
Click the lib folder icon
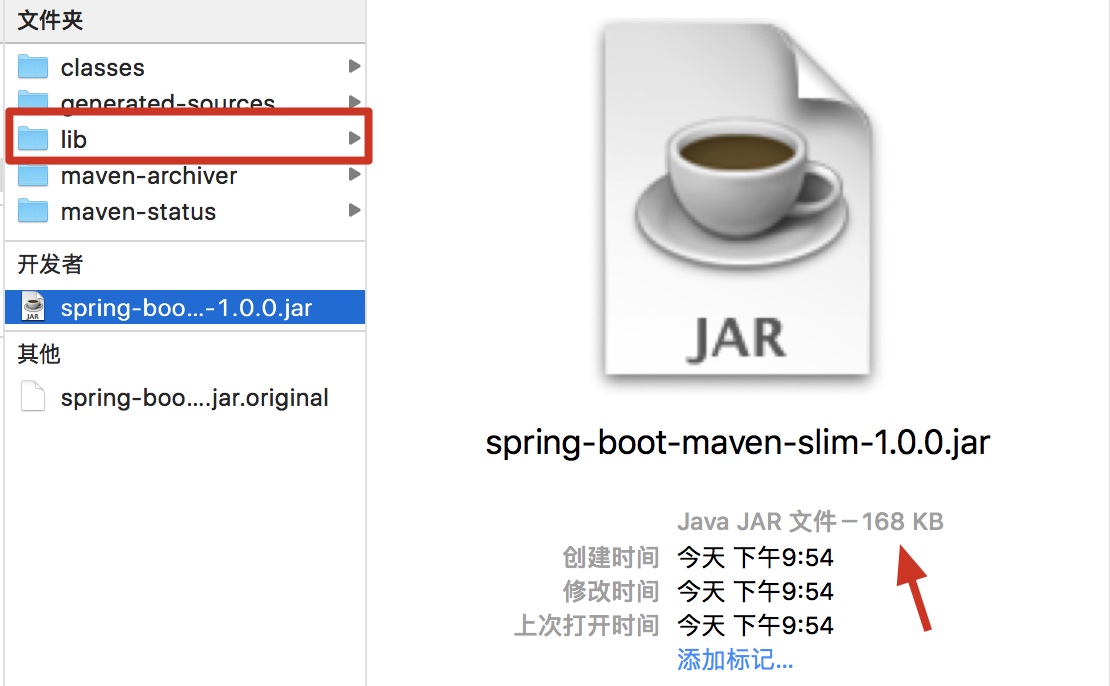pyautogui.click(x=33, y=139)
